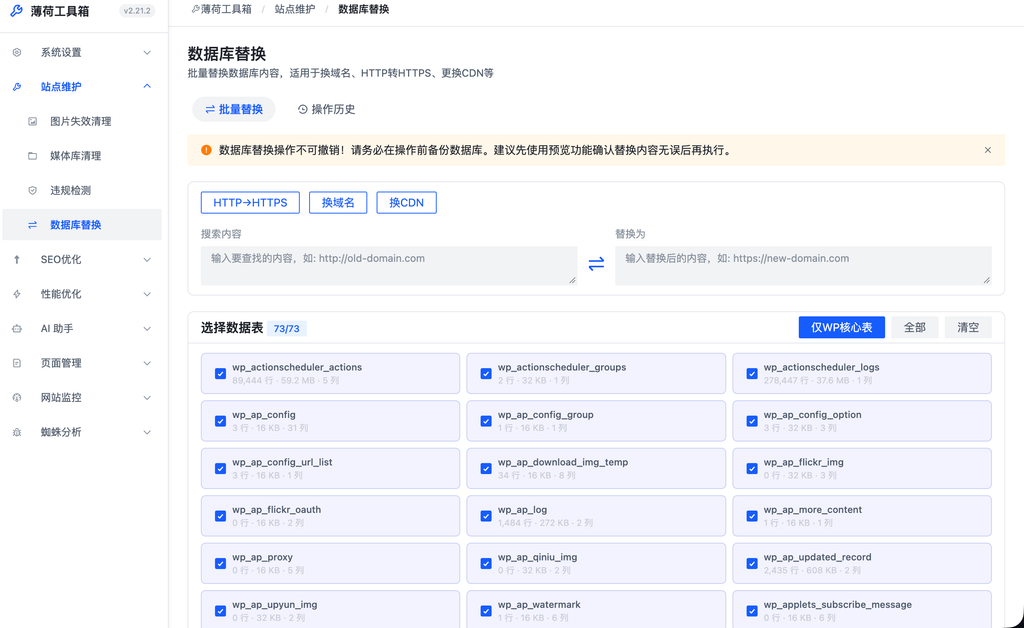Focus the 搜索内容 text area
Screen dimensions: 1024x628
389,266
